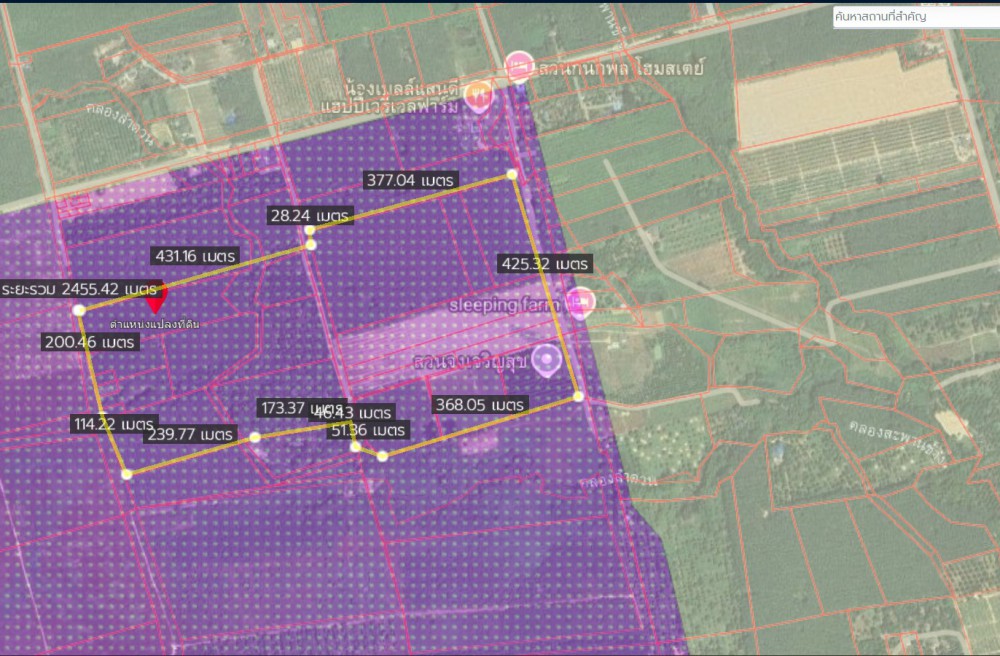Click the 114.22 เมตร distance label
Image resolution: width=1000 pixels, height=656 pixels.
pyautogui.click(x=114, y=424)
